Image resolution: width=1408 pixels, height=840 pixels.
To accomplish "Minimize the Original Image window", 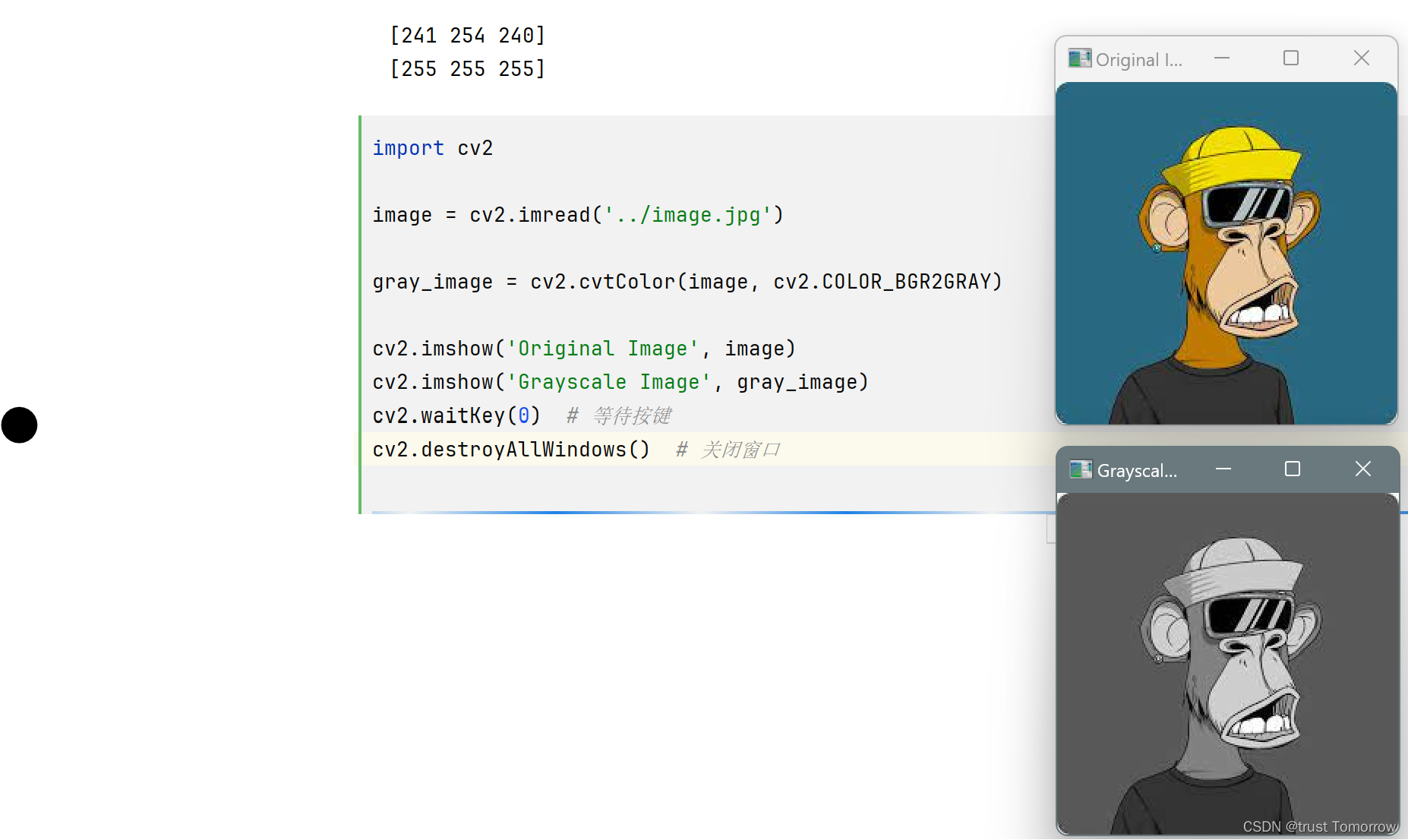I will click(x=1221, y=58).
